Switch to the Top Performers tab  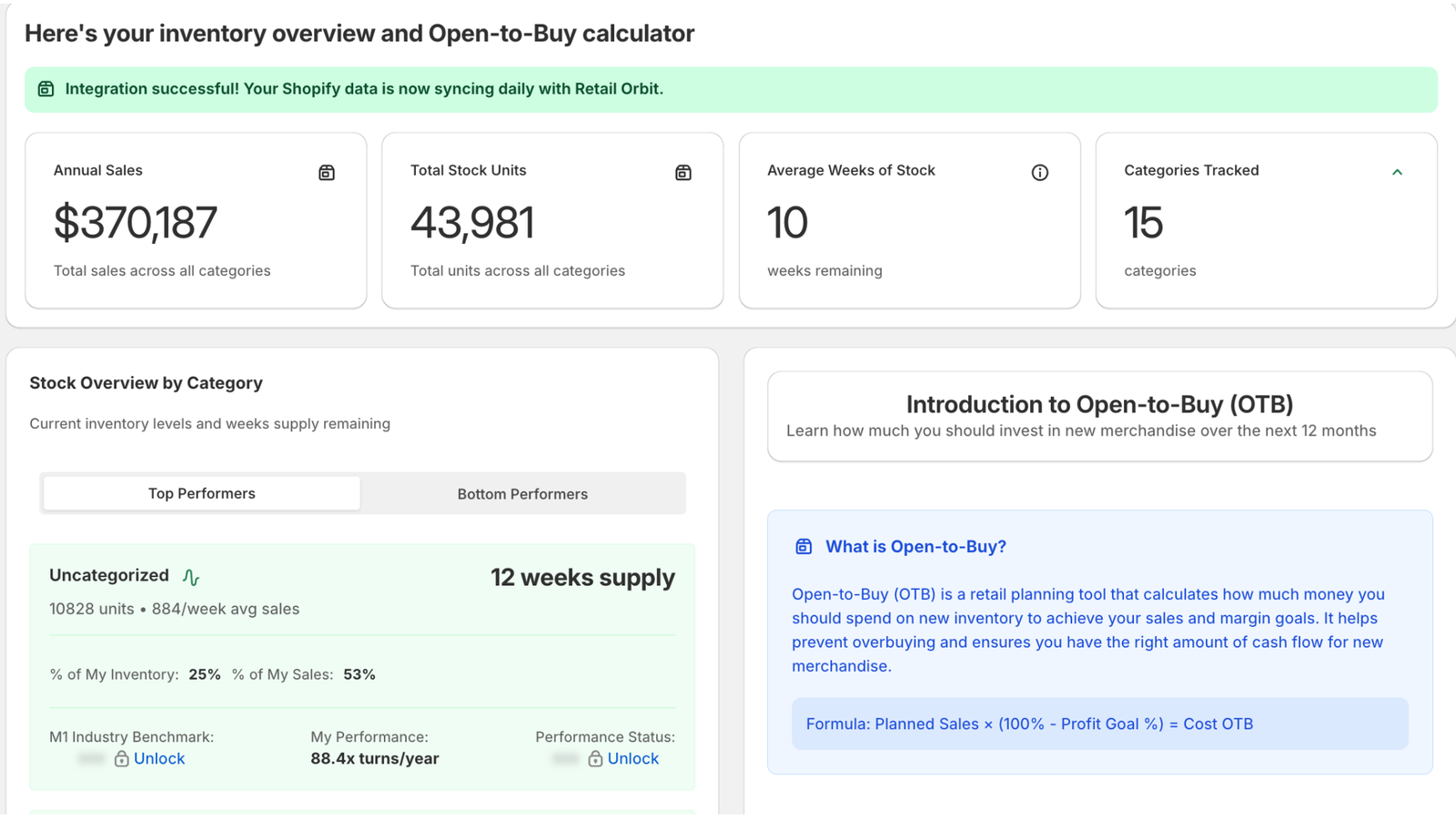tap(202, 493)
